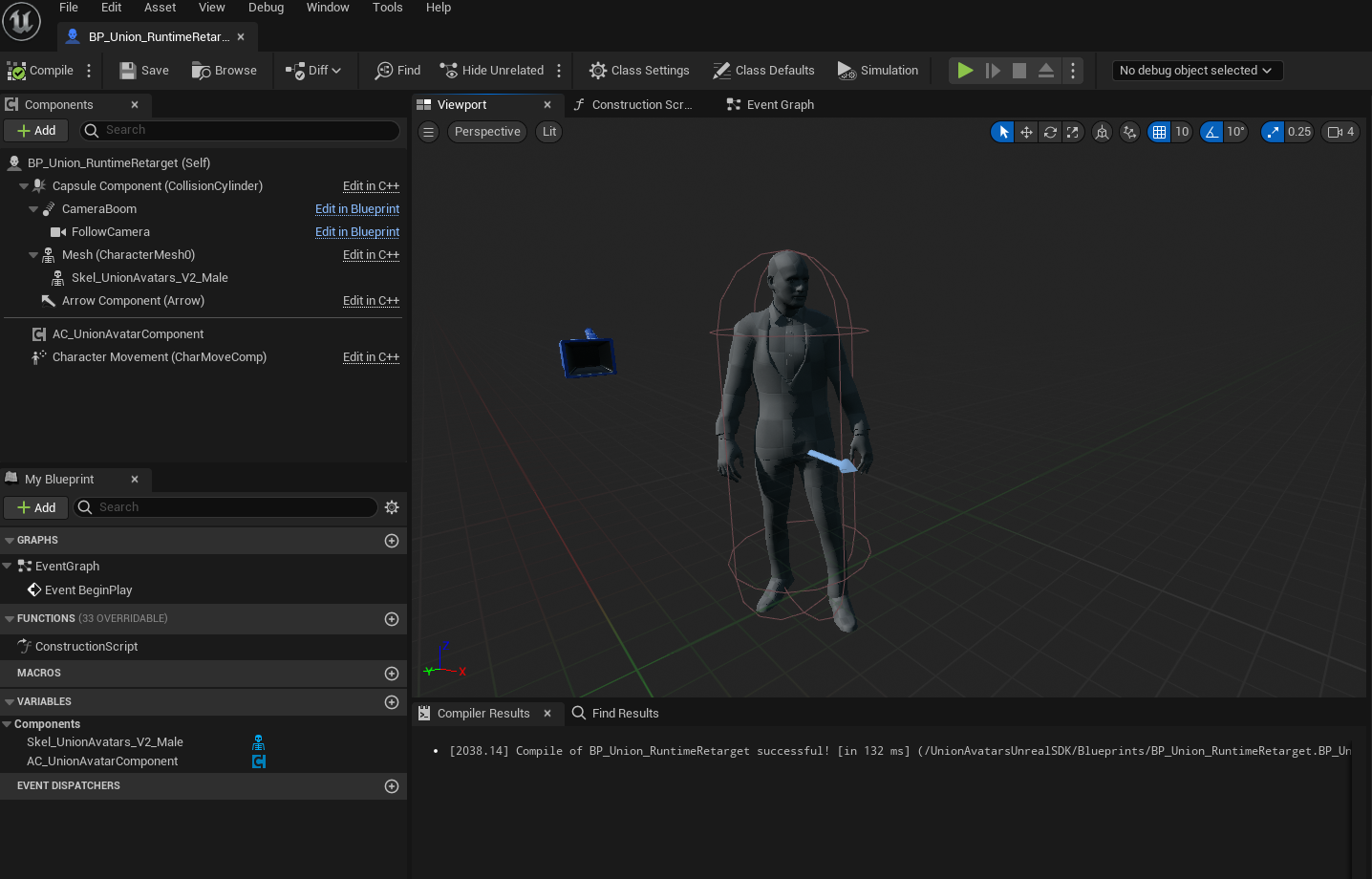1372x879 pixels.
Task: Toggle rotation snapping in viewport
Action: point(1211,132)
